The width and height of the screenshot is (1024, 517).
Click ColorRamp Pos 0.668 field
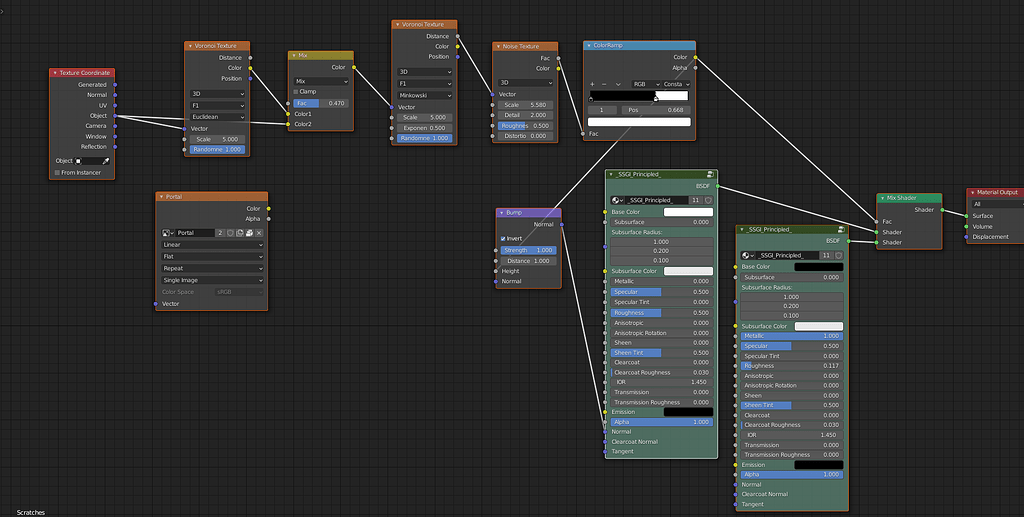pyautogui.click(x=656, y=110)
